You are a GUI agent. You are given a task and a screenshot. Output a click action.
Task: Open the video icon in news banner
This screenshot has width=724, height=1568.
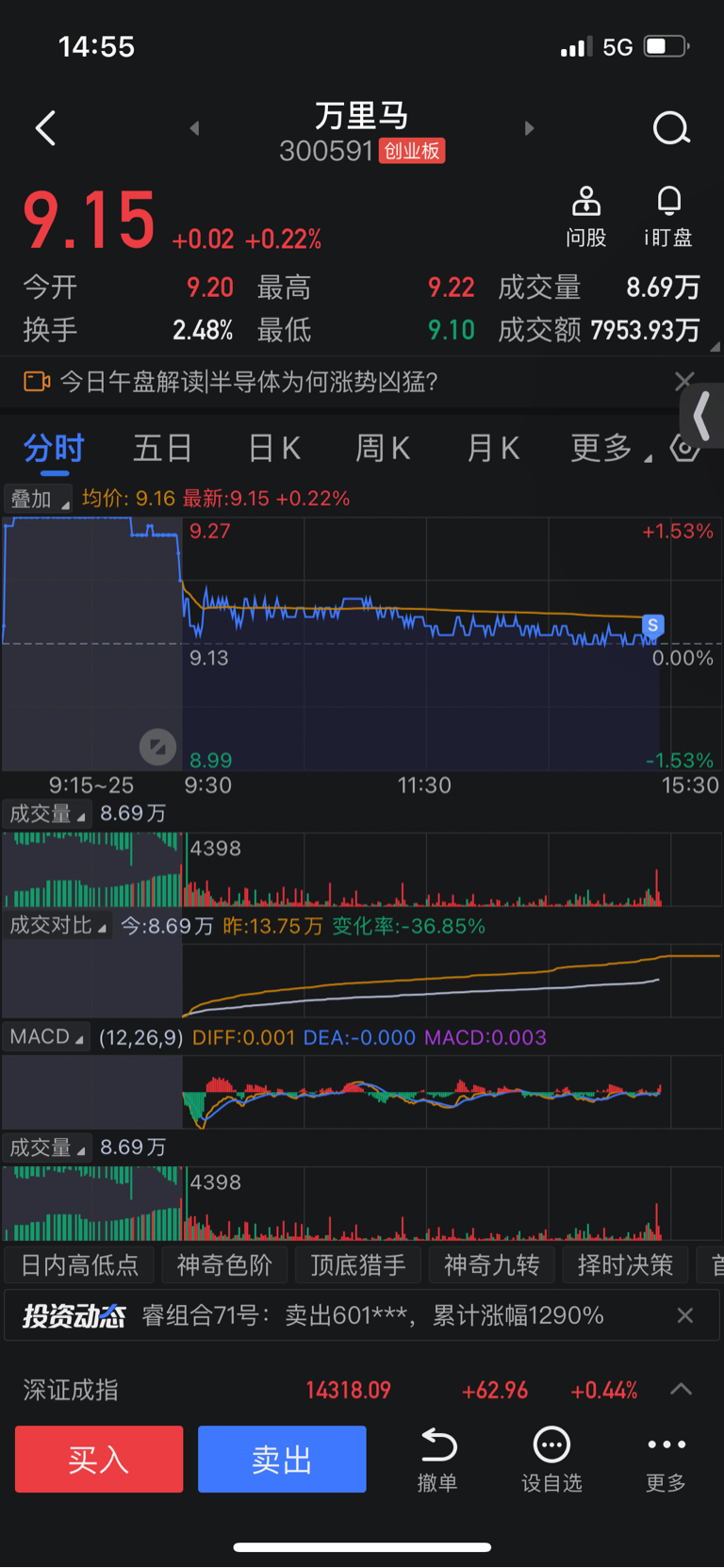tap(37, 382)
